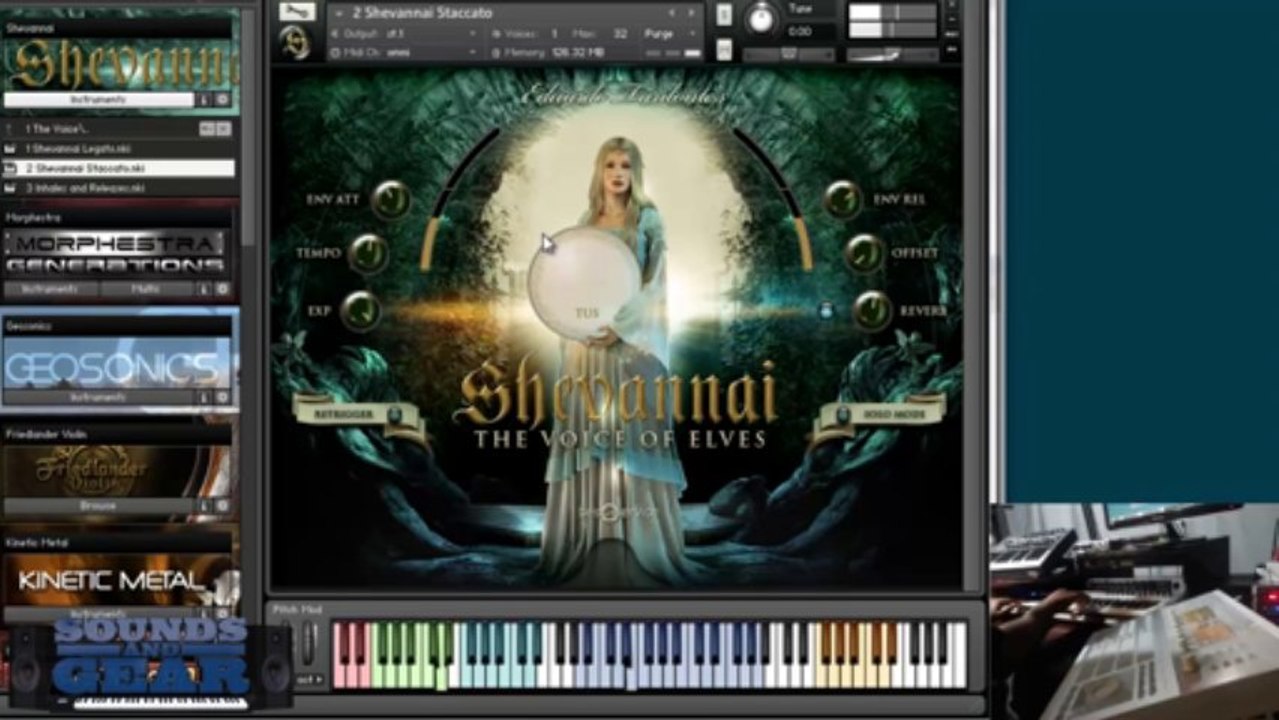This screenshot has width=1279, height=720.
Task: Open the Geosonics Instruments tab
Action: (98, 397)
